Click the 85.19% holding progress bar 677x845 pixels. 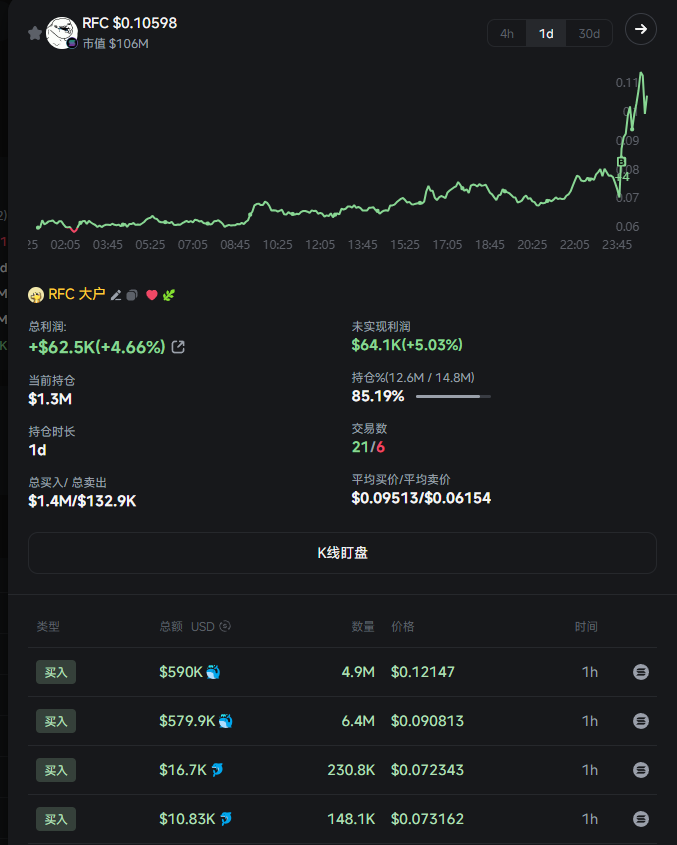[453, 397]
